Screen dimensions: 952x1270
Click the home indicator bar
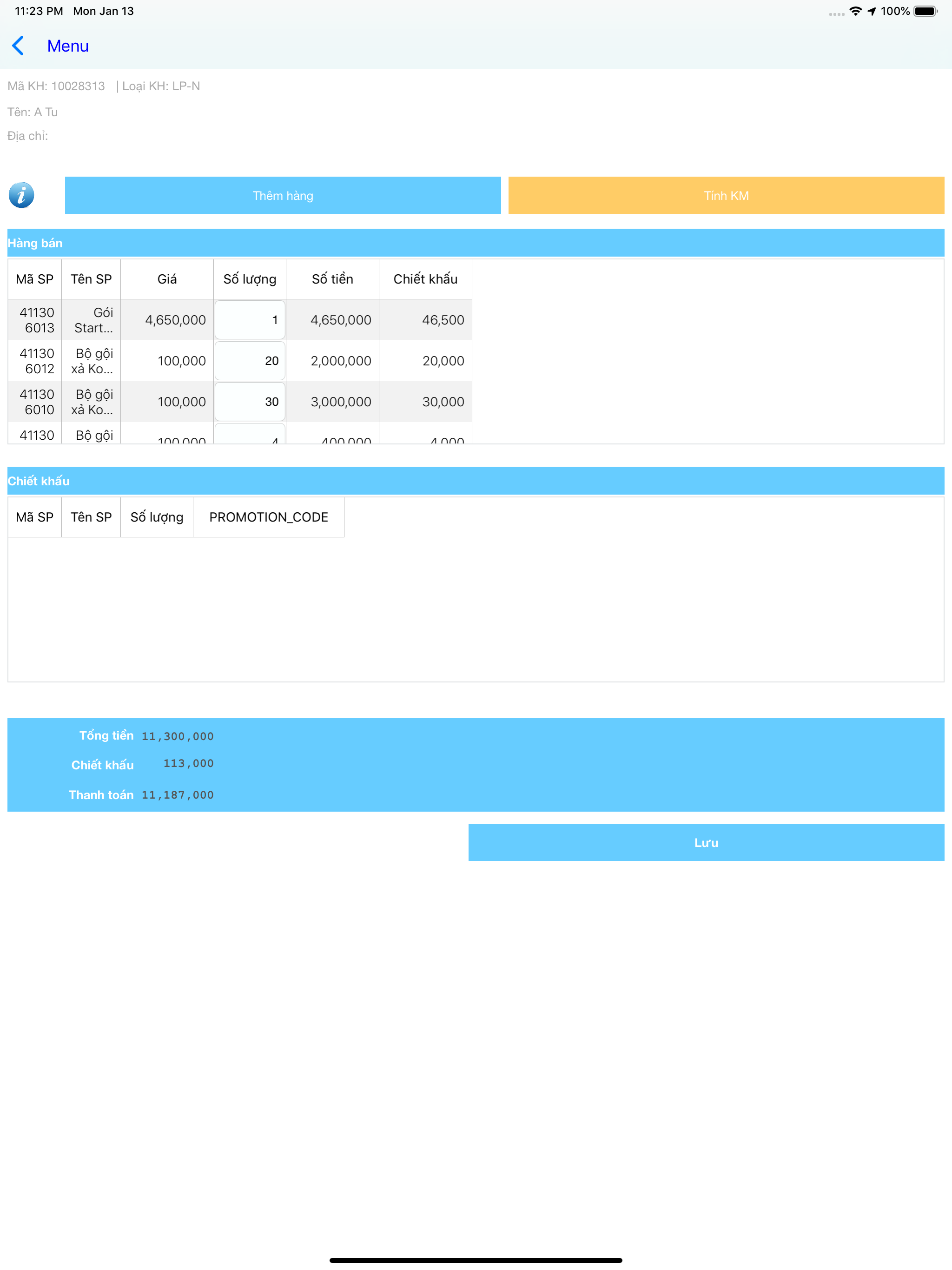pyautogui.click(x=476, y=1260)
